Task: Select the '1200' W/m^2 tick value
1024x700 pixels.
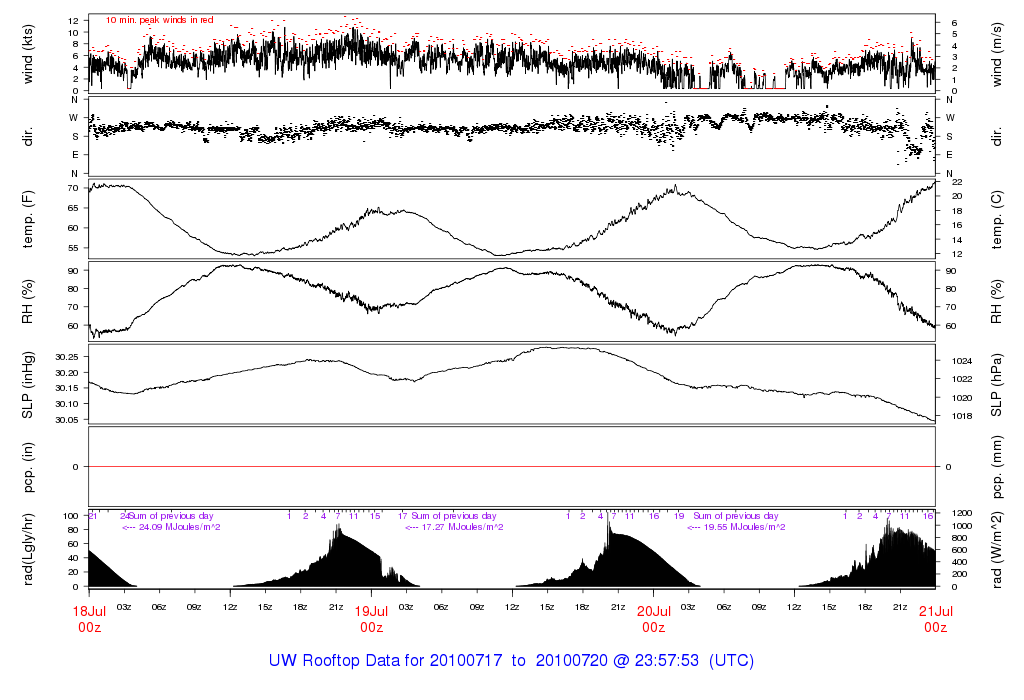Action: (x=962, y=513)
